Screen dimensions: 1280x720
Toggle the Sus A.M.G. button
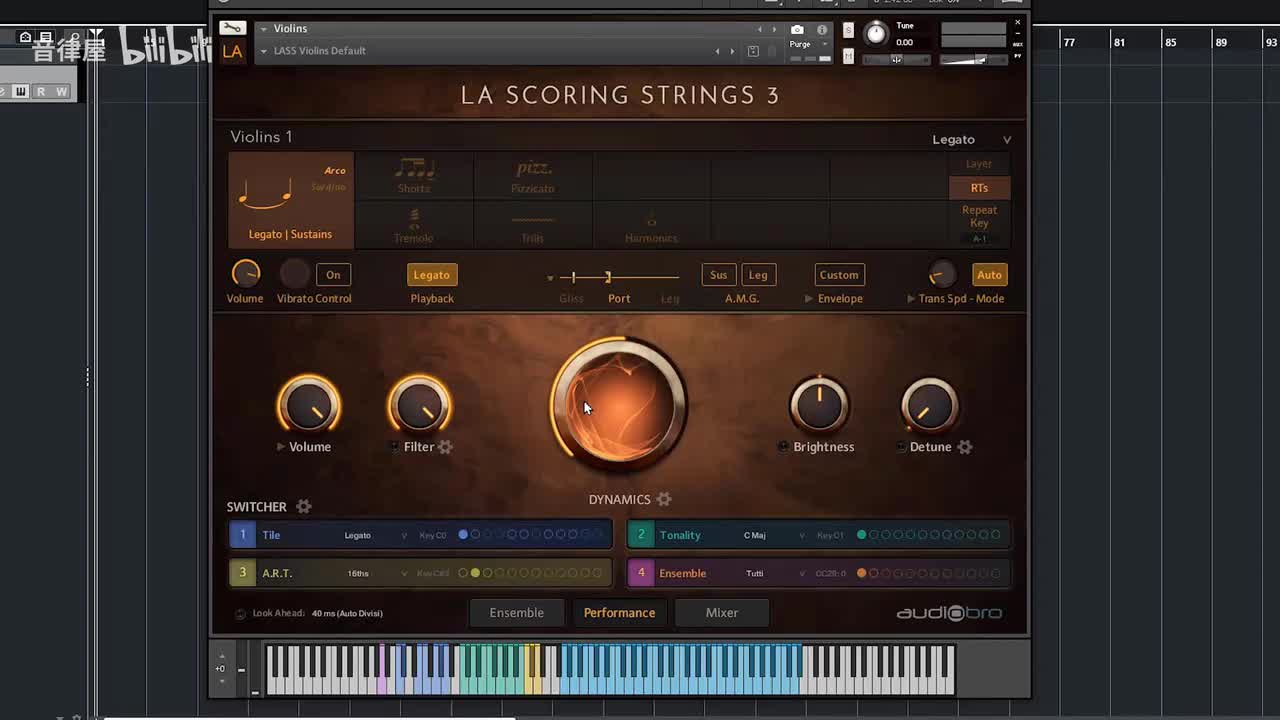[x=718, y=275]
